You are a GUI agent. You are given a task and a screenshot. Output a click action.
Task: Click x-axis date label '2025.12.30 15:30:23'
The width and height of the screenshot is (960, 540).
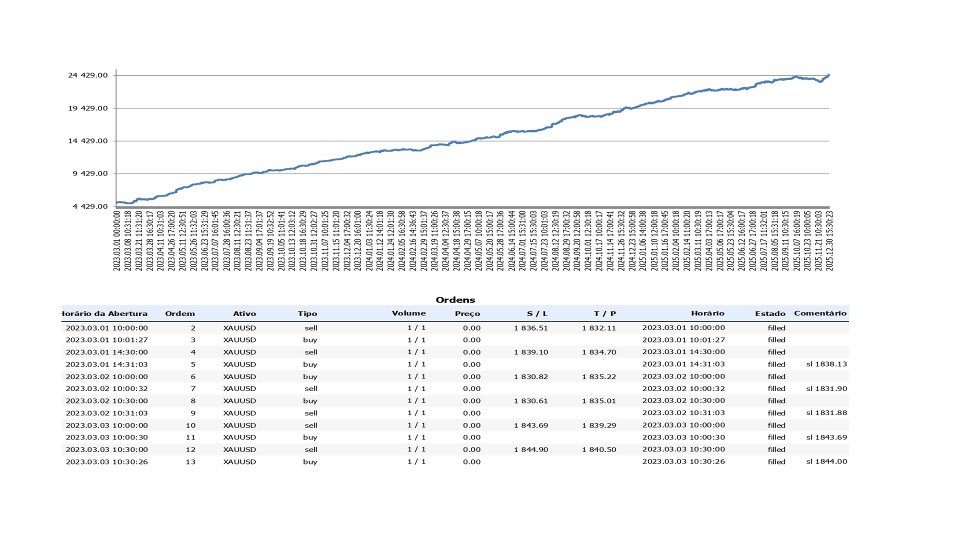[x=830, y=241]
